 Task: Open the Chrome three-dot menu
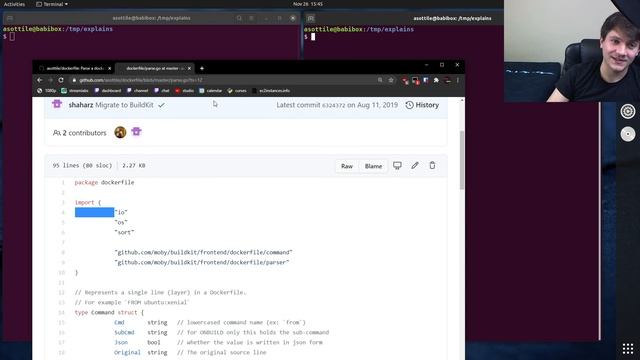(x=458, y=80)
